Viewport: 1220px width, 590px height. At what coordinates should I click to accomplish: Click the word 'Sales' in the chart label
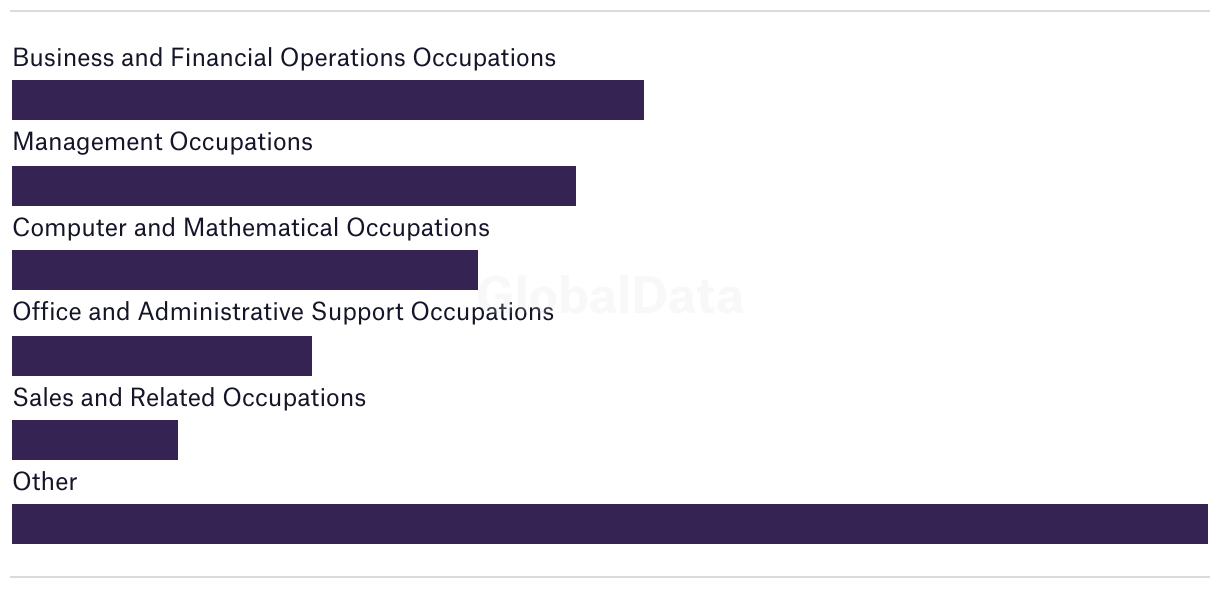point(43,398)
